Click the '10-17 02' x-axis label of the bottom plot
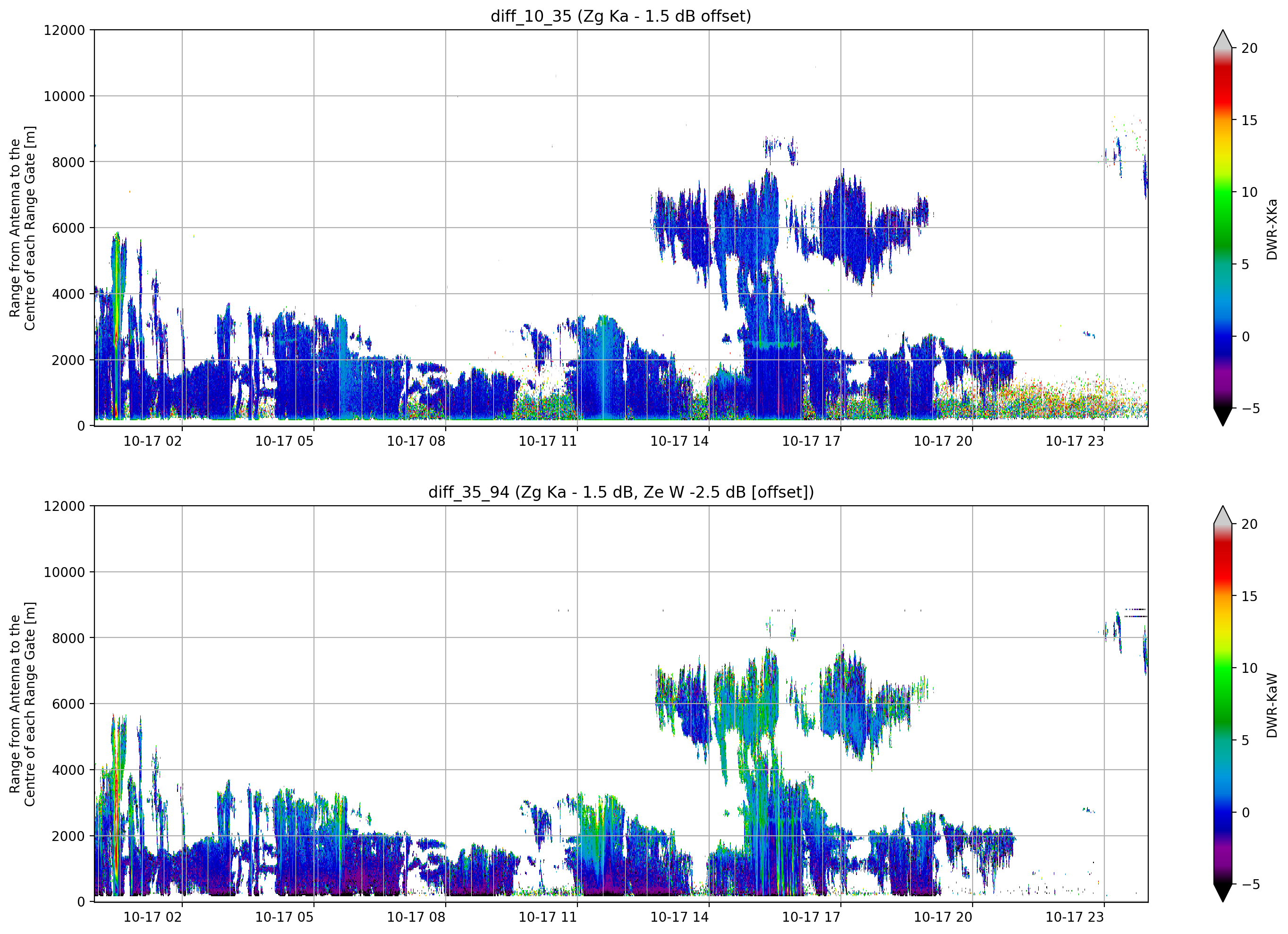 [153, 917]
